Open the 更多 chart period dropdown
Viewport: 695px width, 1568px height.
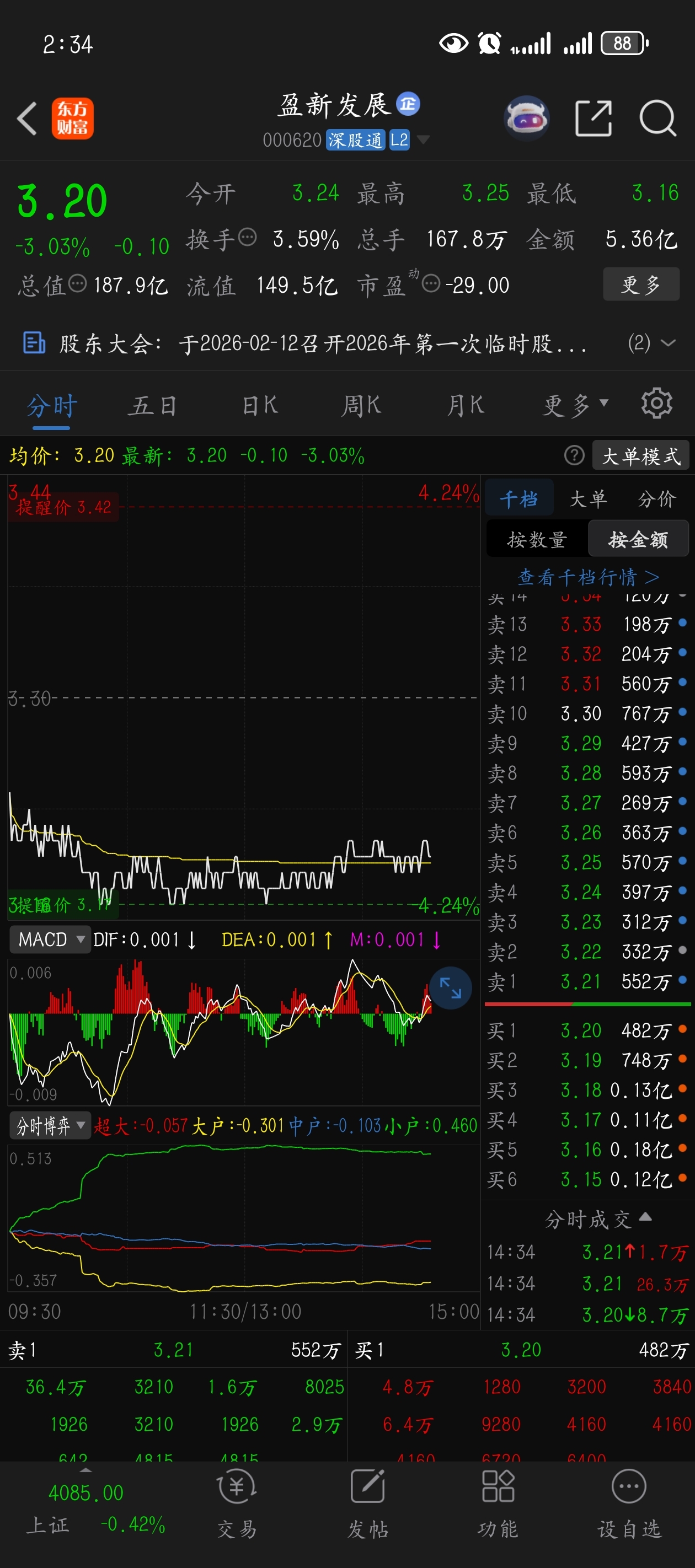coord(575,405)
